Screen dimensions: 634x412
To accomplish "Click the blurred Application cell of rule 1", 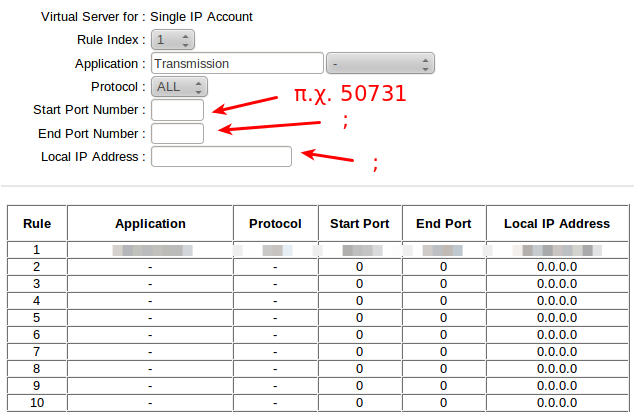I will pos(150,250).
